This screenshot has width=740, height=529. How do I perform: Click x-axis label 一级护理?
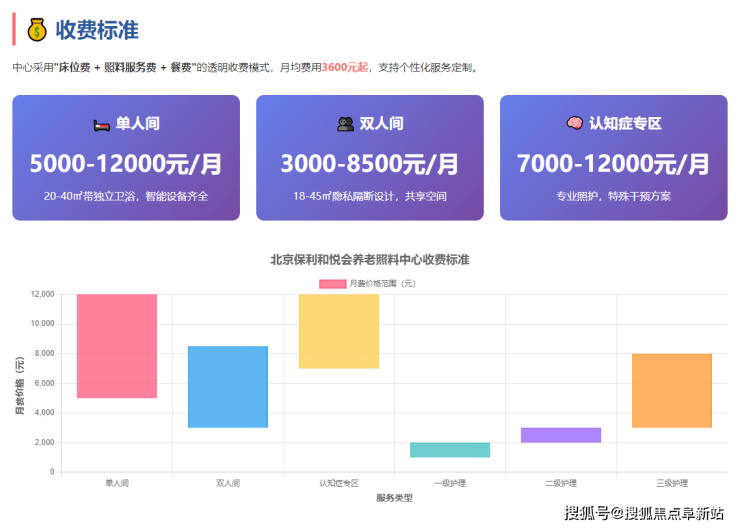[450, 483]
